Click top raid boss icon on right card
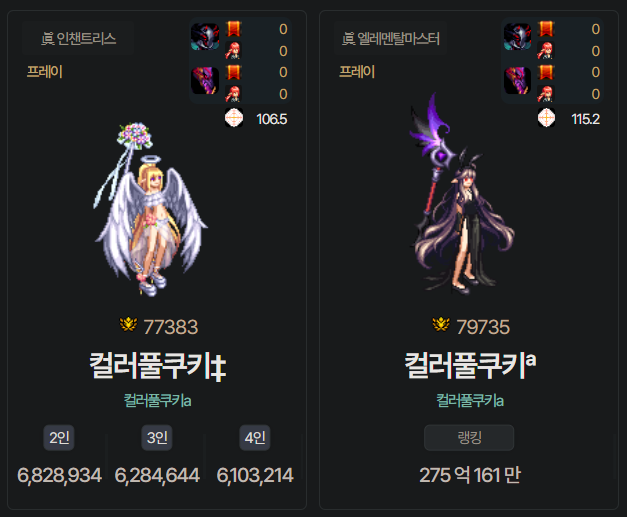The height and width of the screenshot is (517, 627). click(x=517, y=36)
